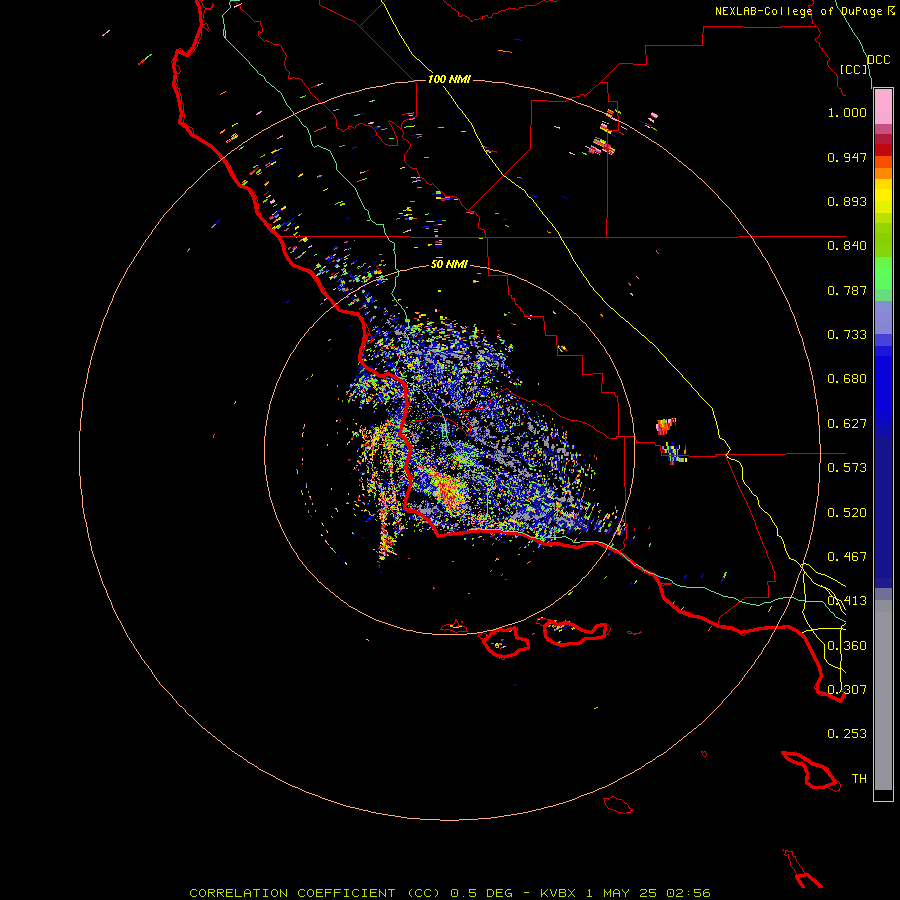The image size is (900, 900).
Task: Click the 0.893 scale value
Action: [x=847, y=201]
